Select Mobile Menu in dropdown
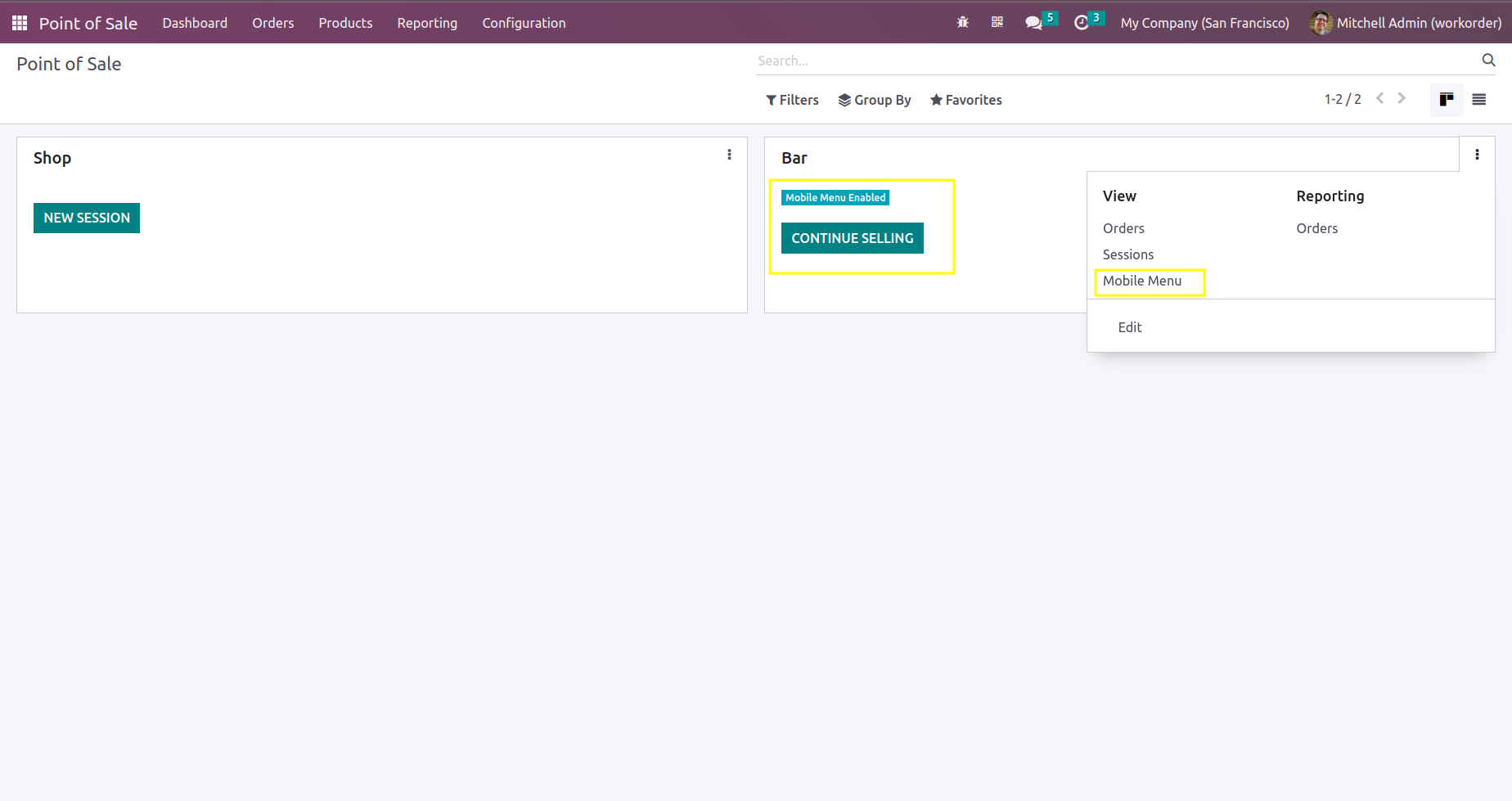Viewport: 1512px width, 801px height. (1142, 281)
